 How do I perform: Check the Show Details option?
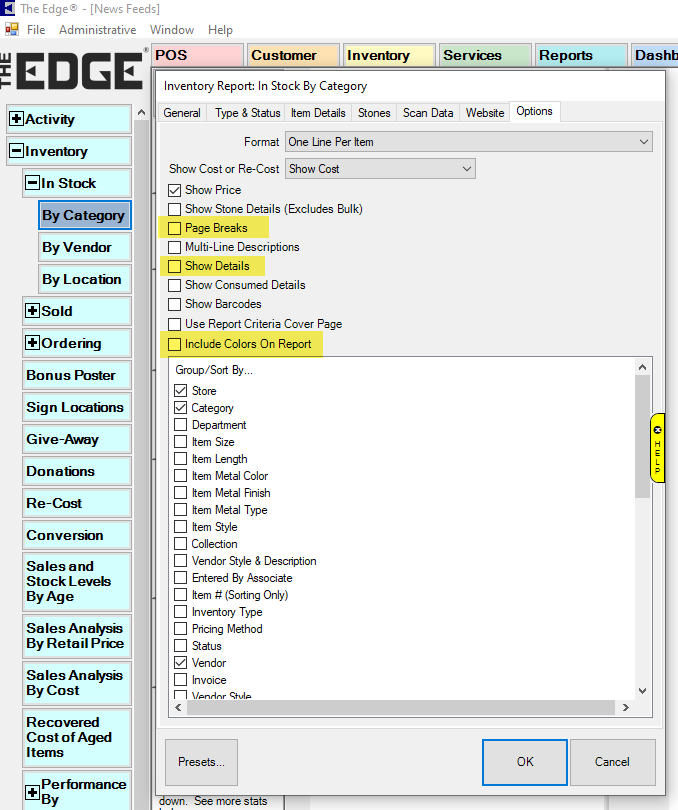point(175,266)
